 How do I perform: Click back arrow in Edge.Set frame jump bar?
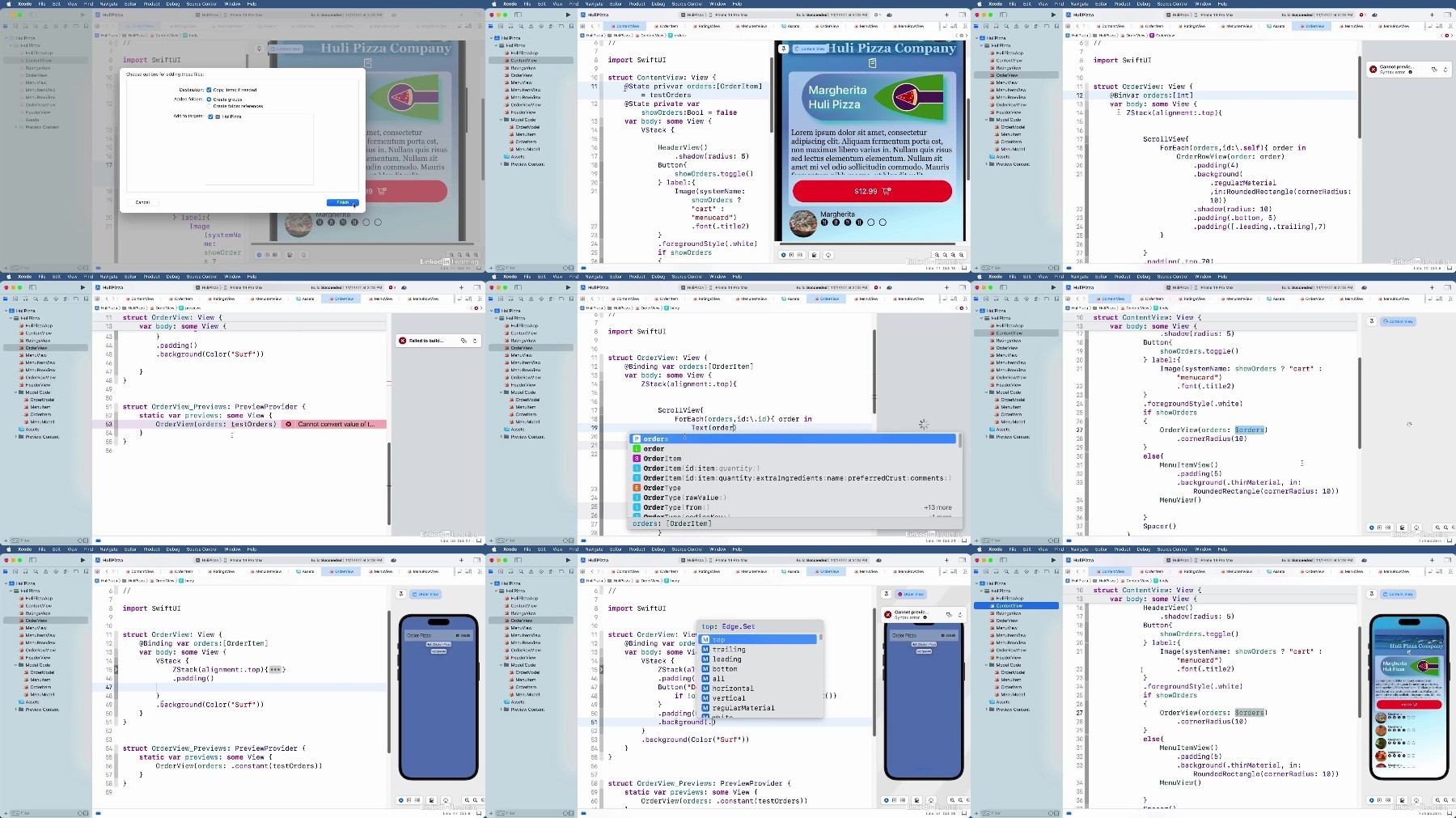594,571
